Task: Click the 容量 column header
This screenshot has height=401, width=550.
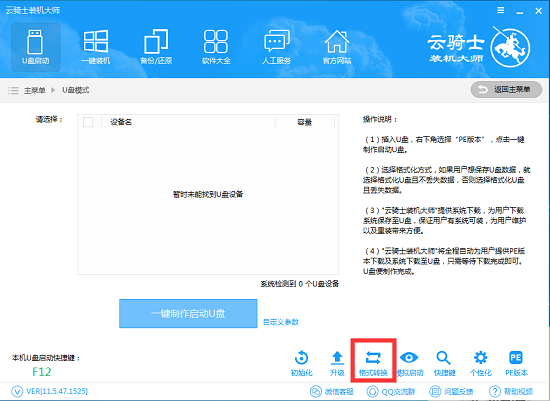Action: pos(304,122)
